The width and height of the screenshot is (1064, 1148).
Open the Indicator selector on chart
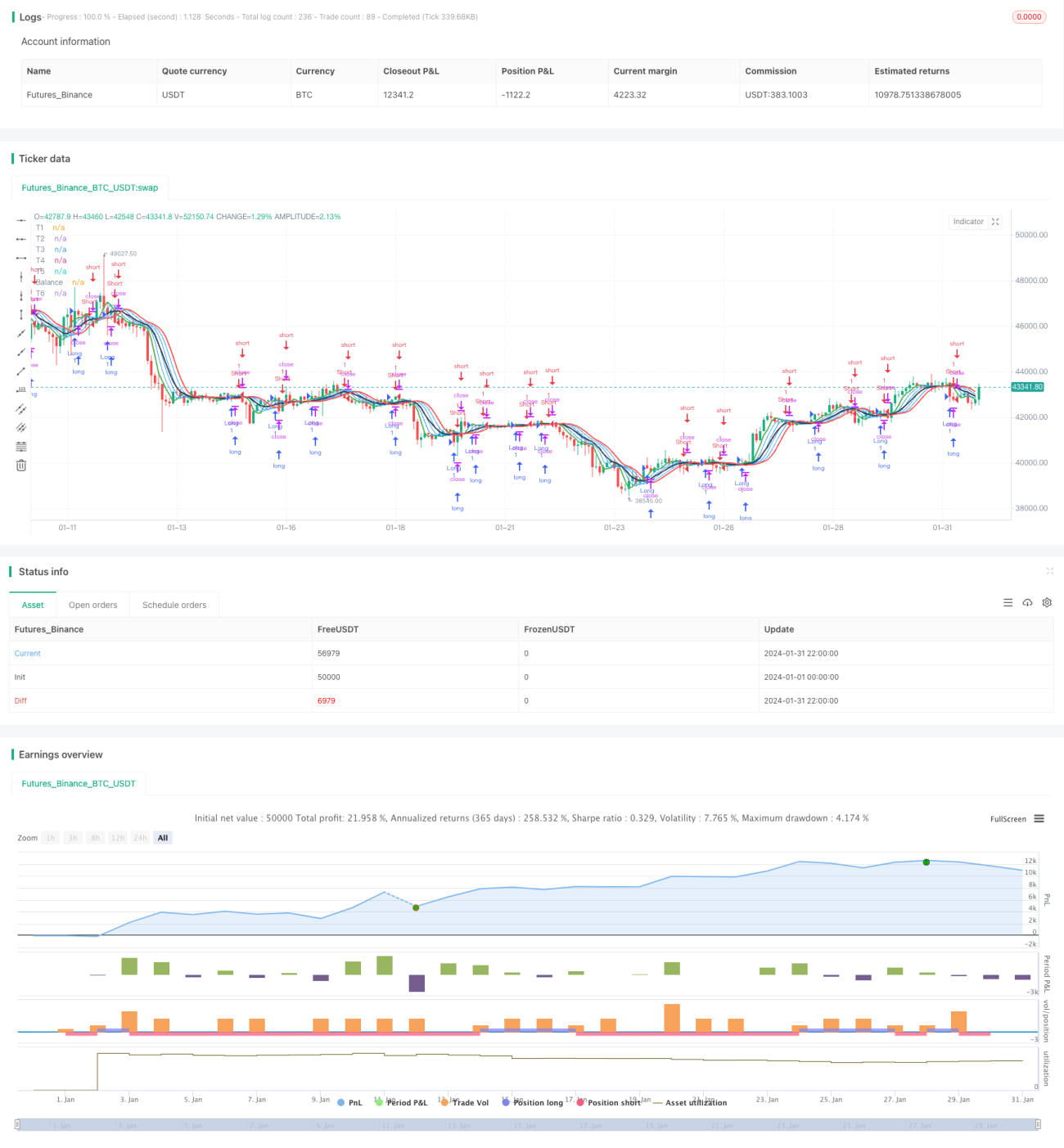click(x=968, y=222)
